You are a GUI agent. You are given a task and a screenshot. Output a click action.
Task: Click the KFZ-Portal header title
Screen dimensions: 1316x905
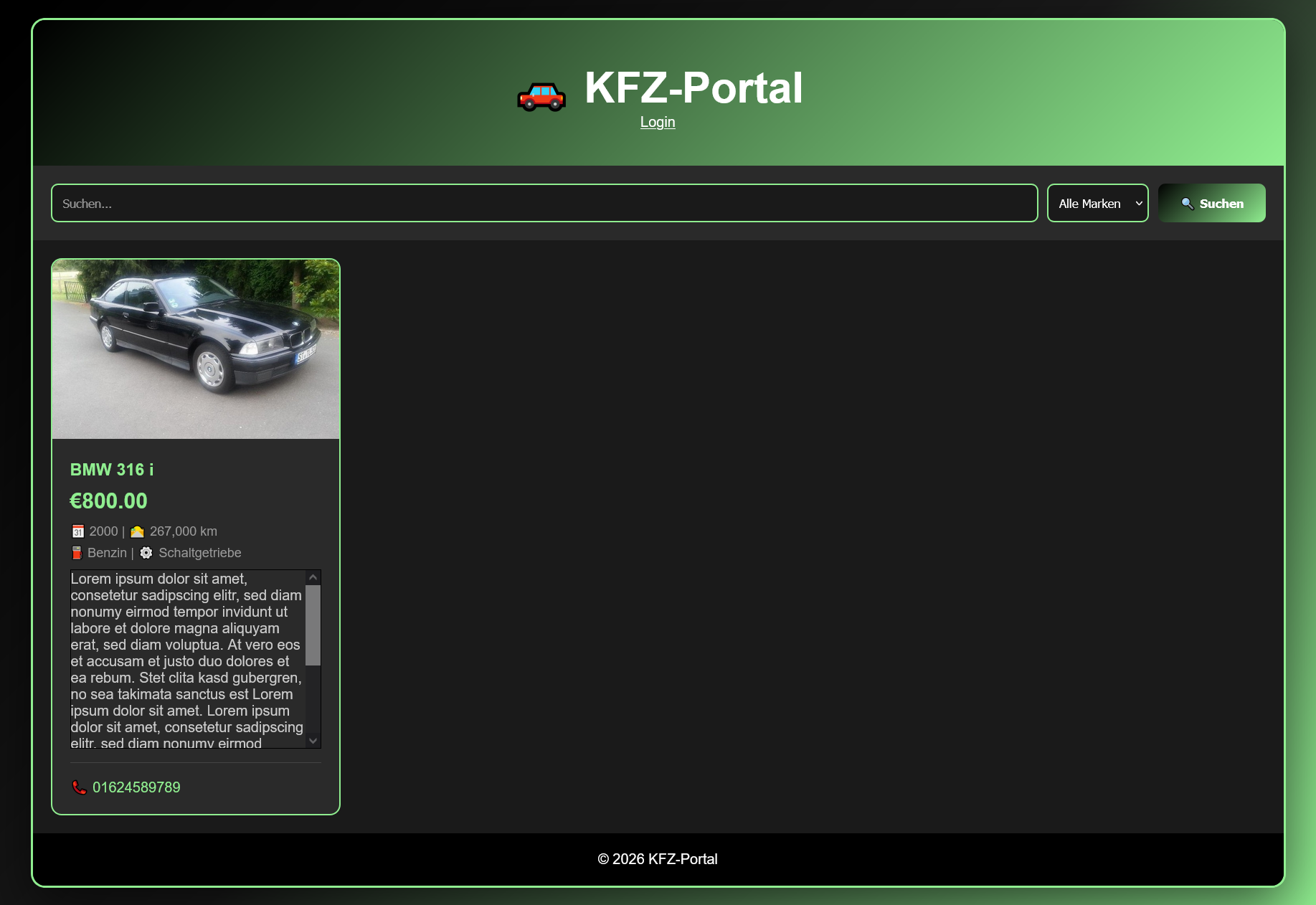coord(693,89)
